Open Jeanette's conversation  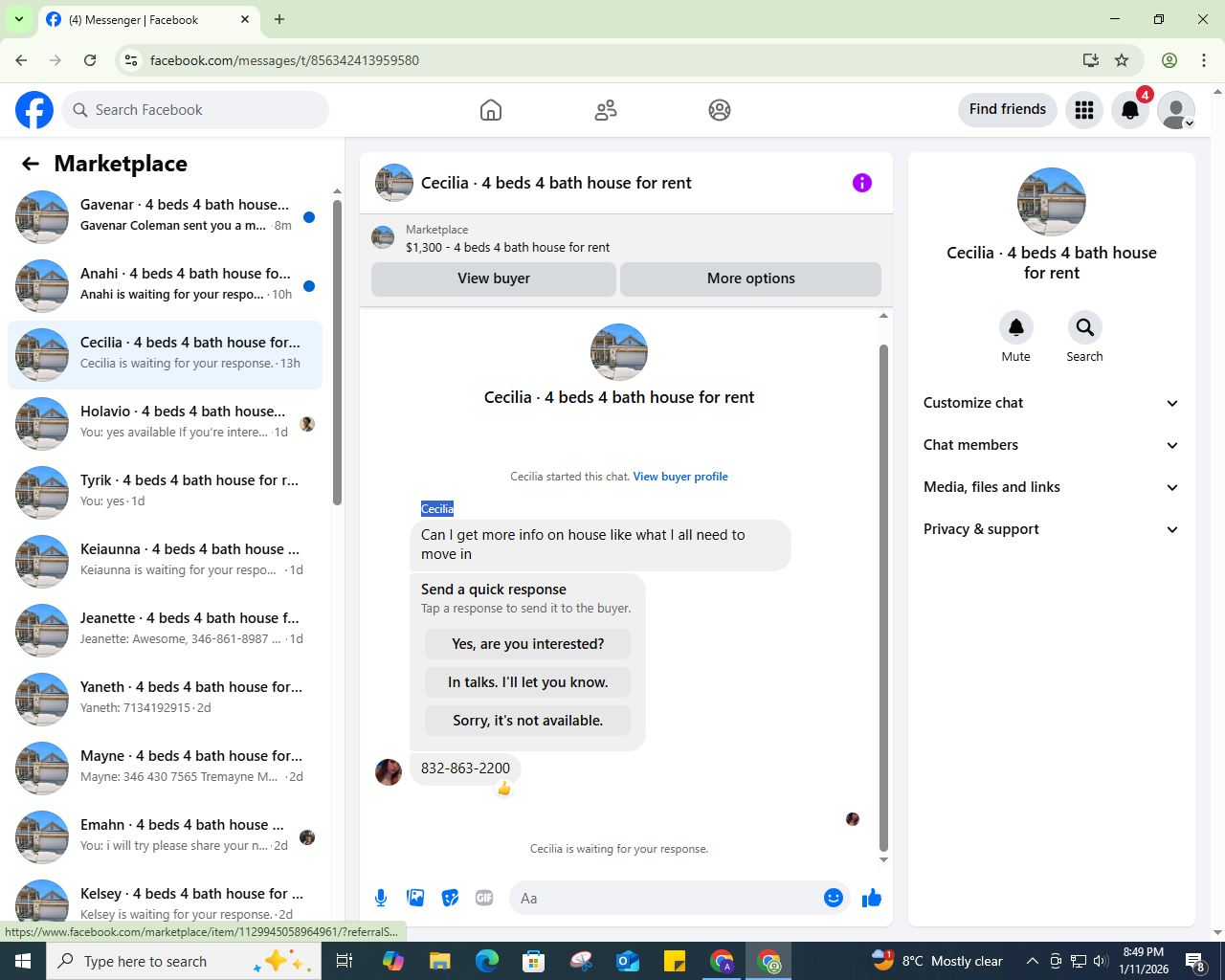[166, 631]
